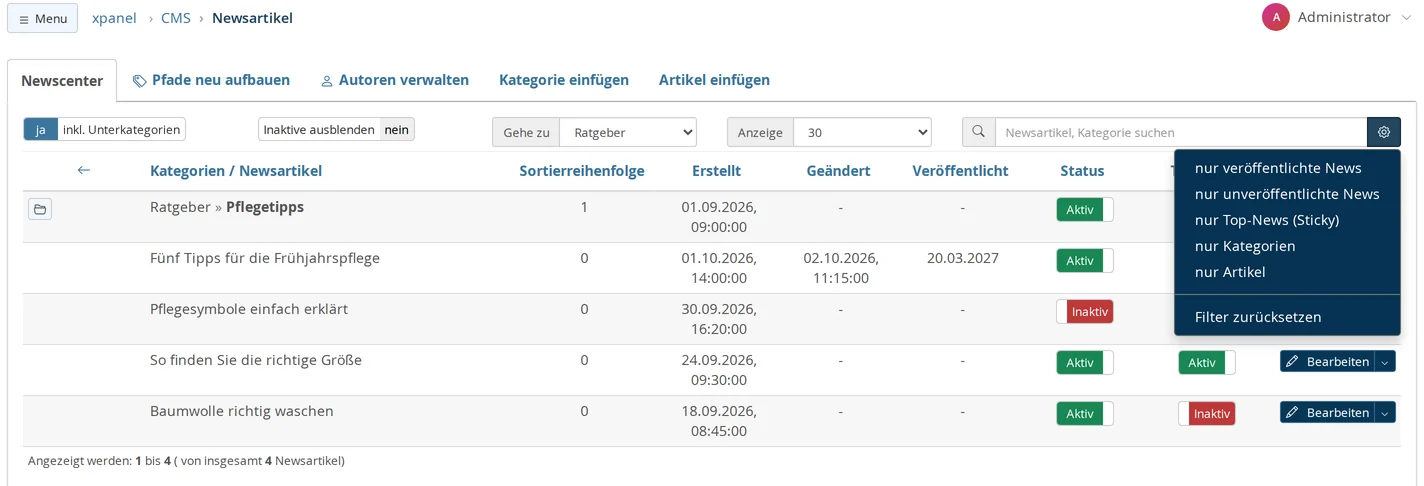The width and height of the screenshot is (1424, 486).
Task: Toggle Top-News Aktiv for So finden Sie row
Action: (1207, 362)
